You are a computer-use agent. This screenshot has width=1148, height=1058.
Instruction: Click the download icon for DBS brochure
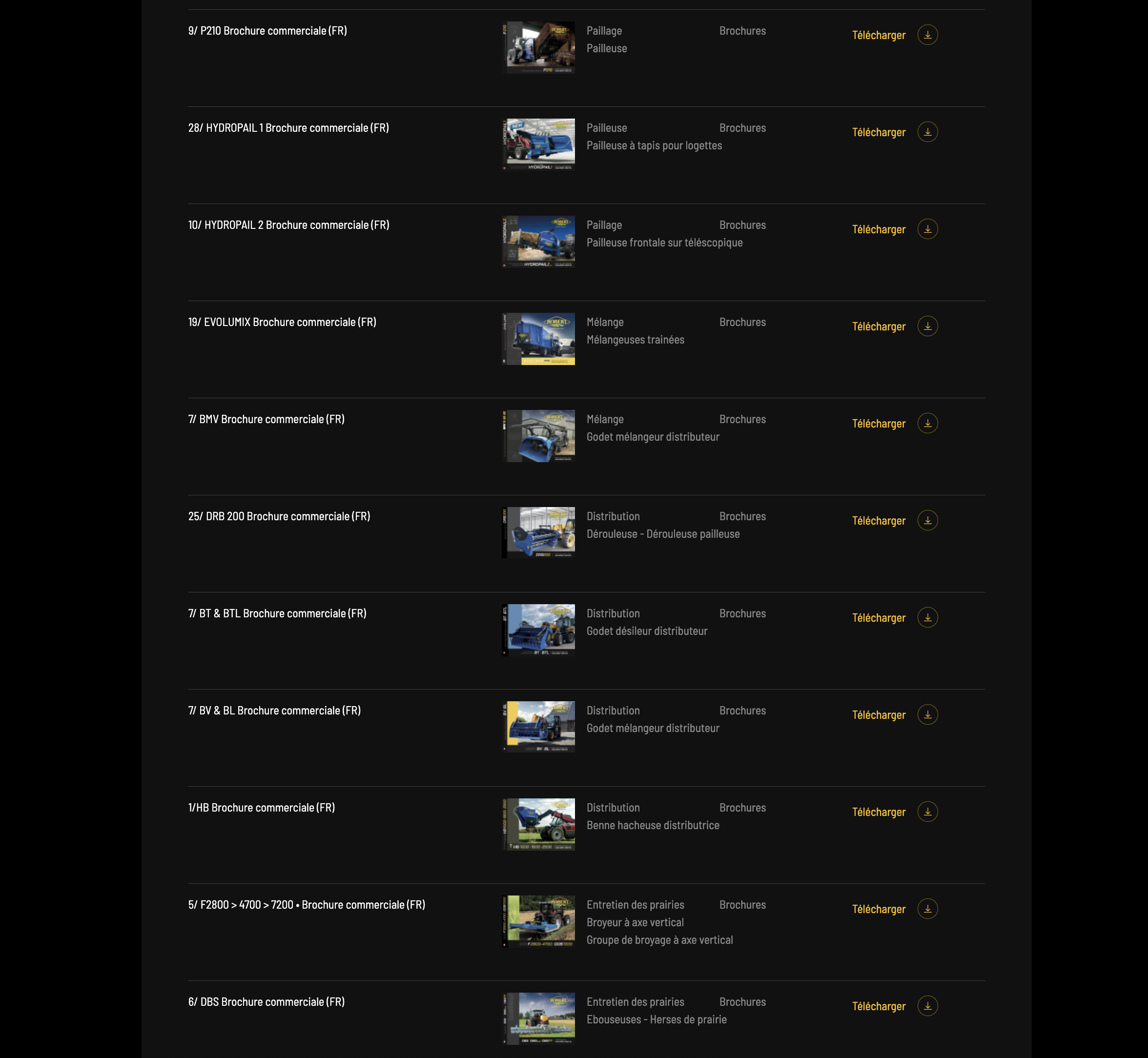tap(927, 1006)
